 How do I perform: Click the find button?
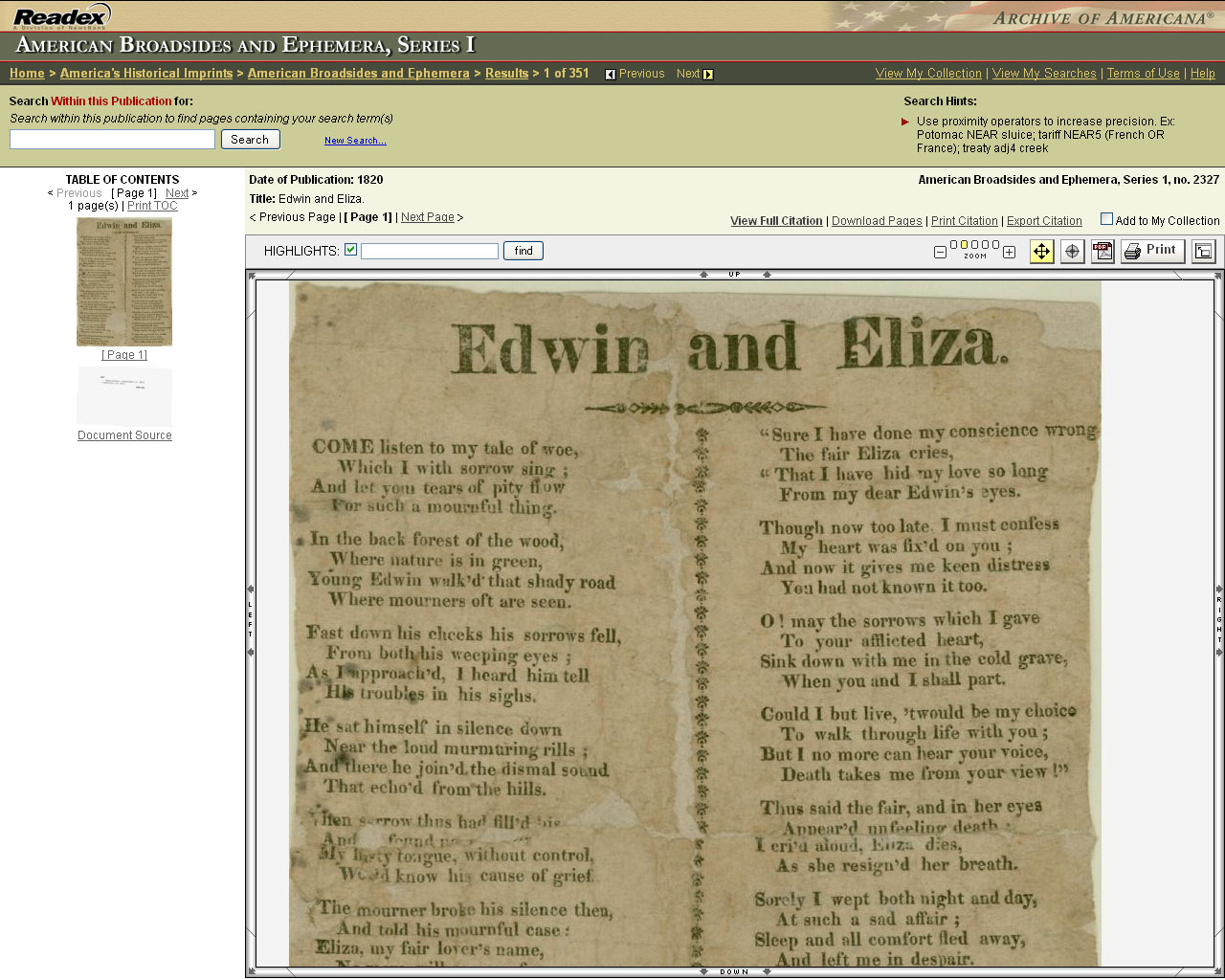(x=523, y=251)
